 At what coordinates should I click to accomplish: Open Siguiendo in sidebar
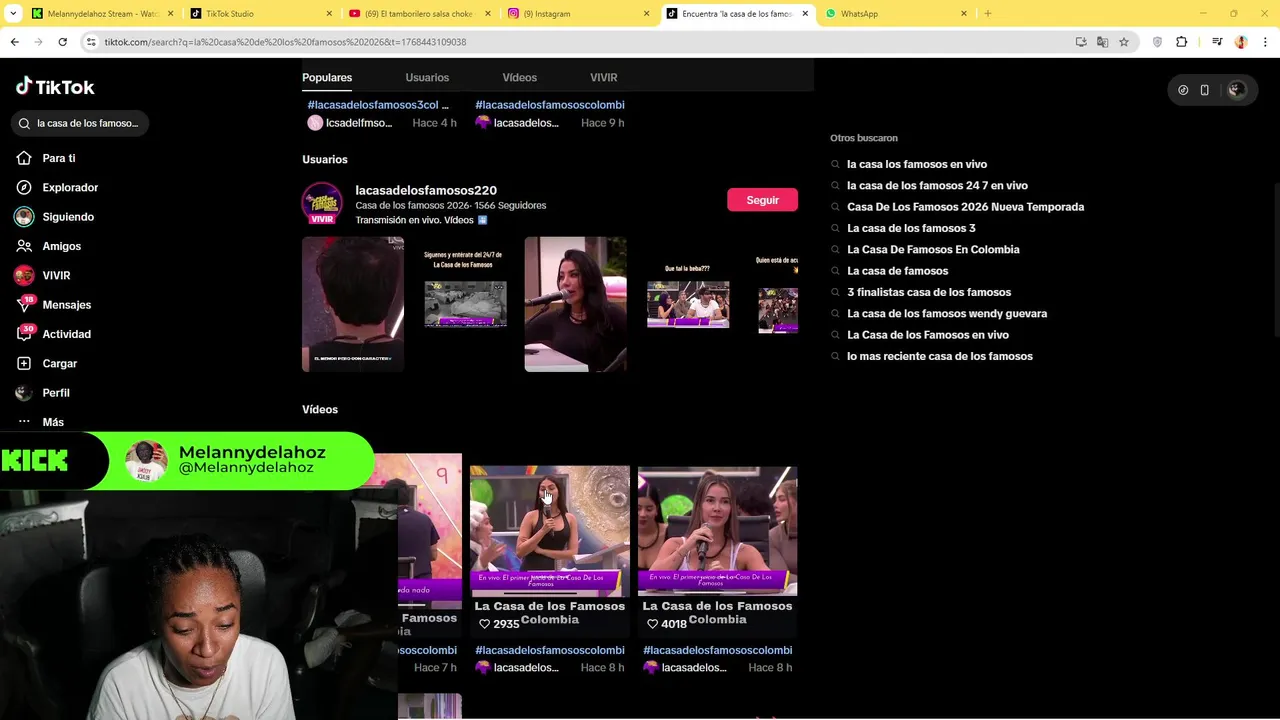click(67, 217)
